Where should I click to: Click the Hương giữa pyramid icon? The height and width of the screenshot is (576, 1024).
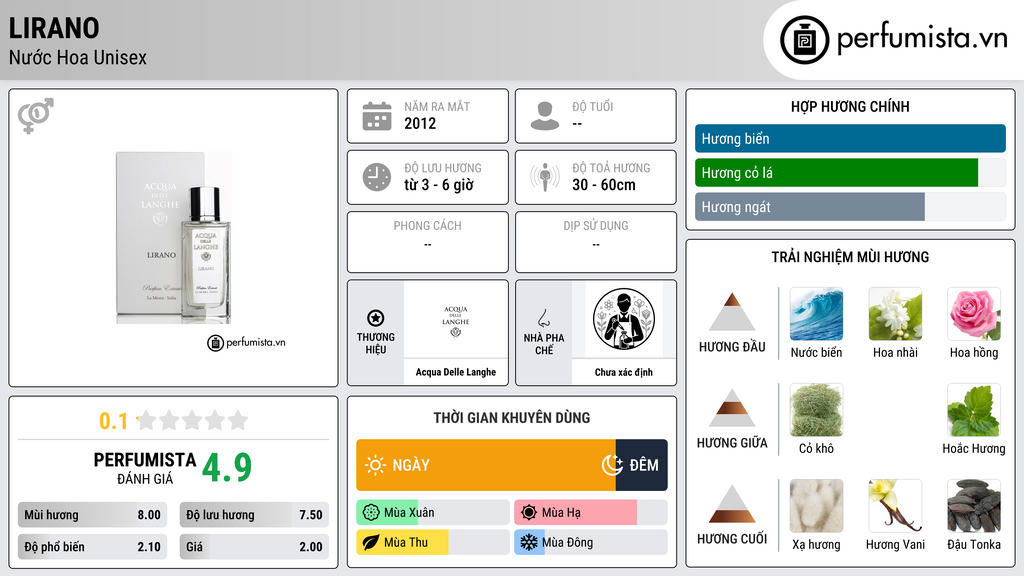tap(732, 408)
